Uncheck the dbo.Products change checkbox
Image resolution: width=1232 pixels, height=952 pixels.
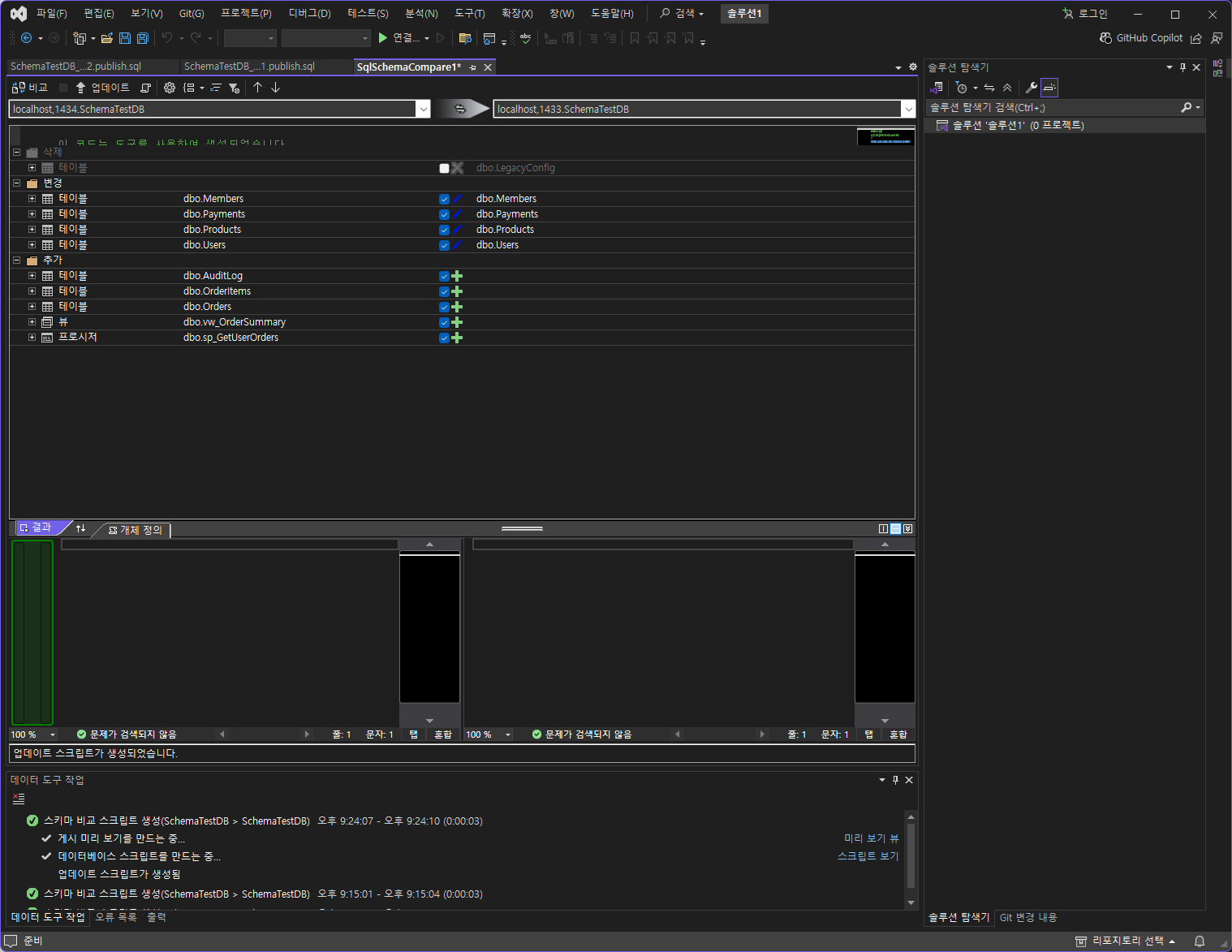[444, 230]
